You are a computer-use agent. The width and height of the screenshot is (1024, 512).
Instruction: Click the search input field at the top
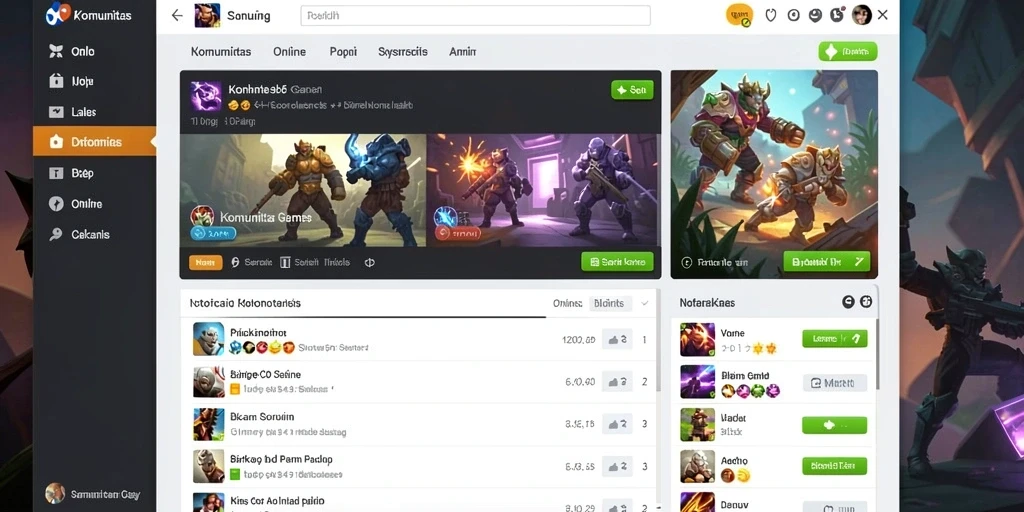point(475,15)
